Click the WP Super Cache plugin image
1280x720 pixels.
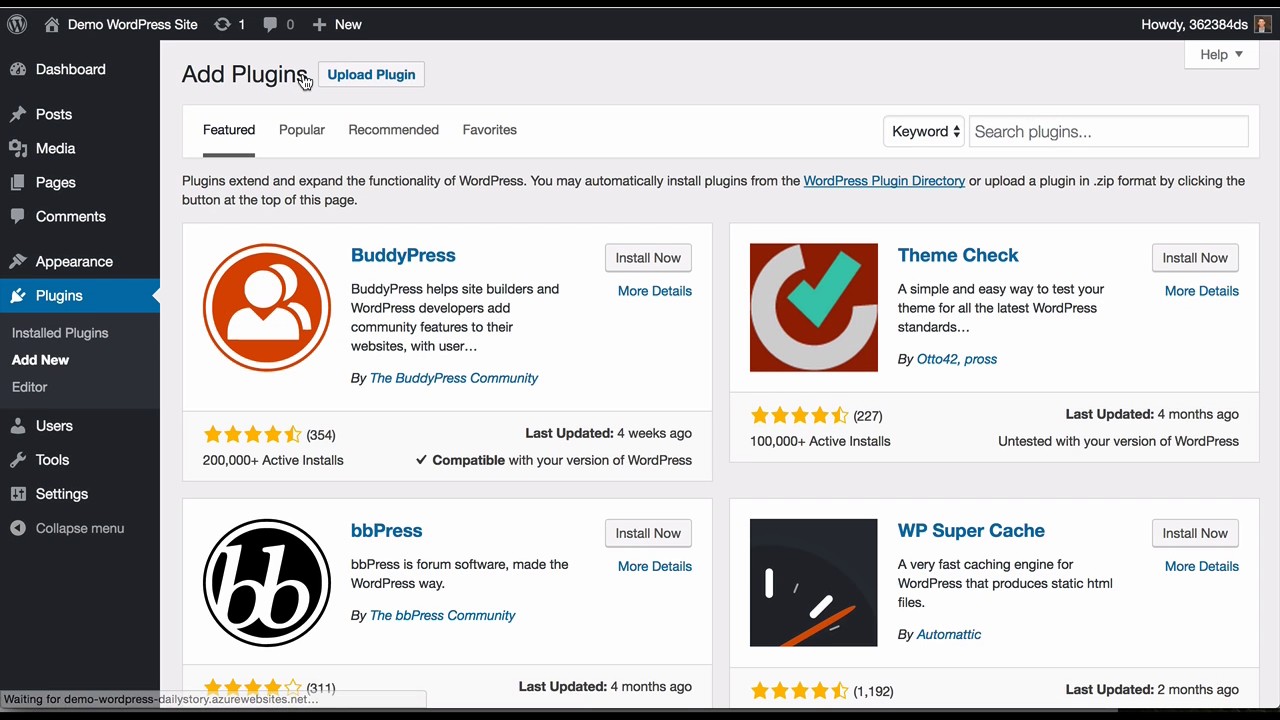tap(814, 583)
